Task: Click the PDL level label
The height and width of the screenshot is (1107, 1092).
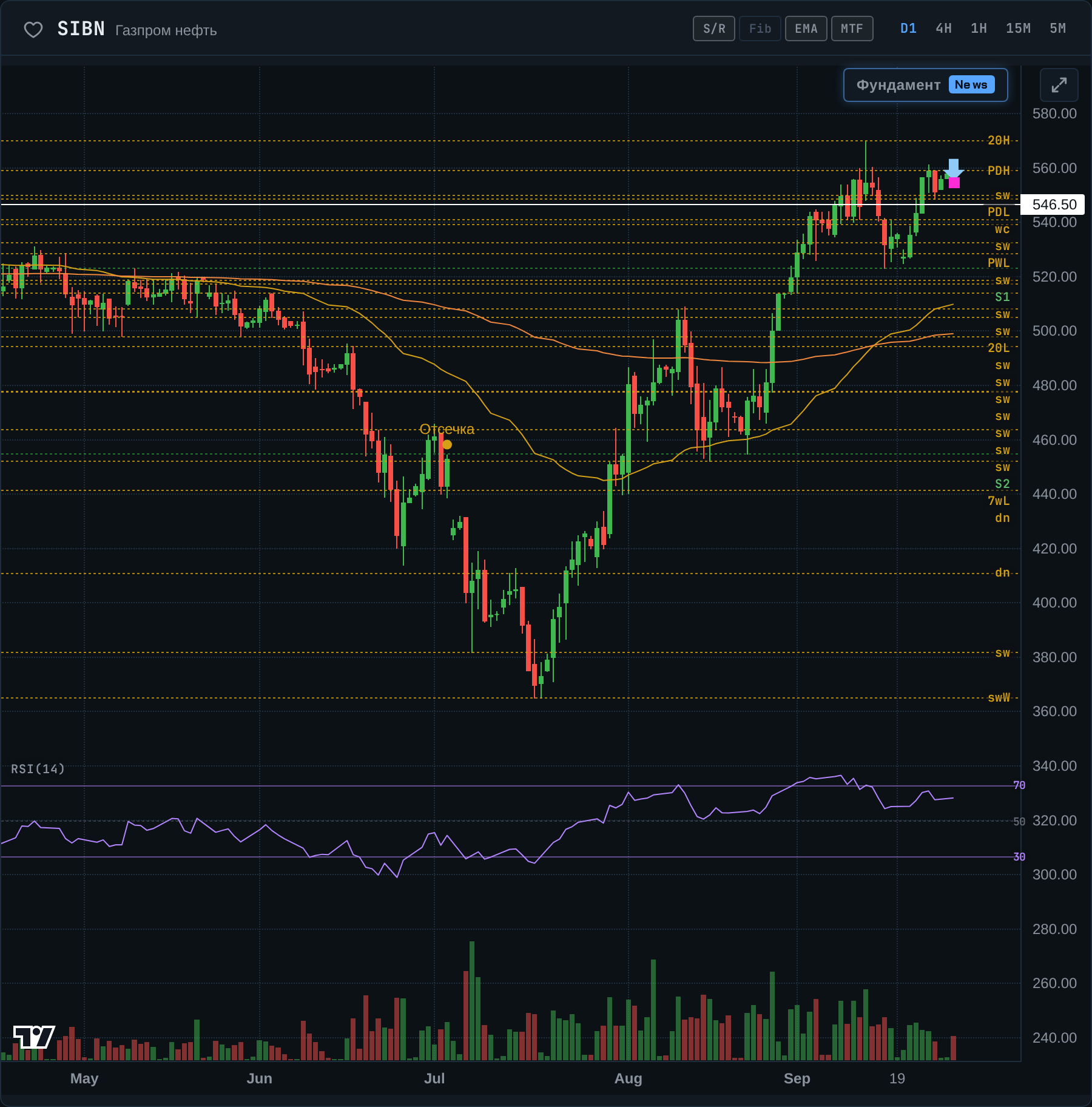Action: pyautogui.click(x=999, y=212)
